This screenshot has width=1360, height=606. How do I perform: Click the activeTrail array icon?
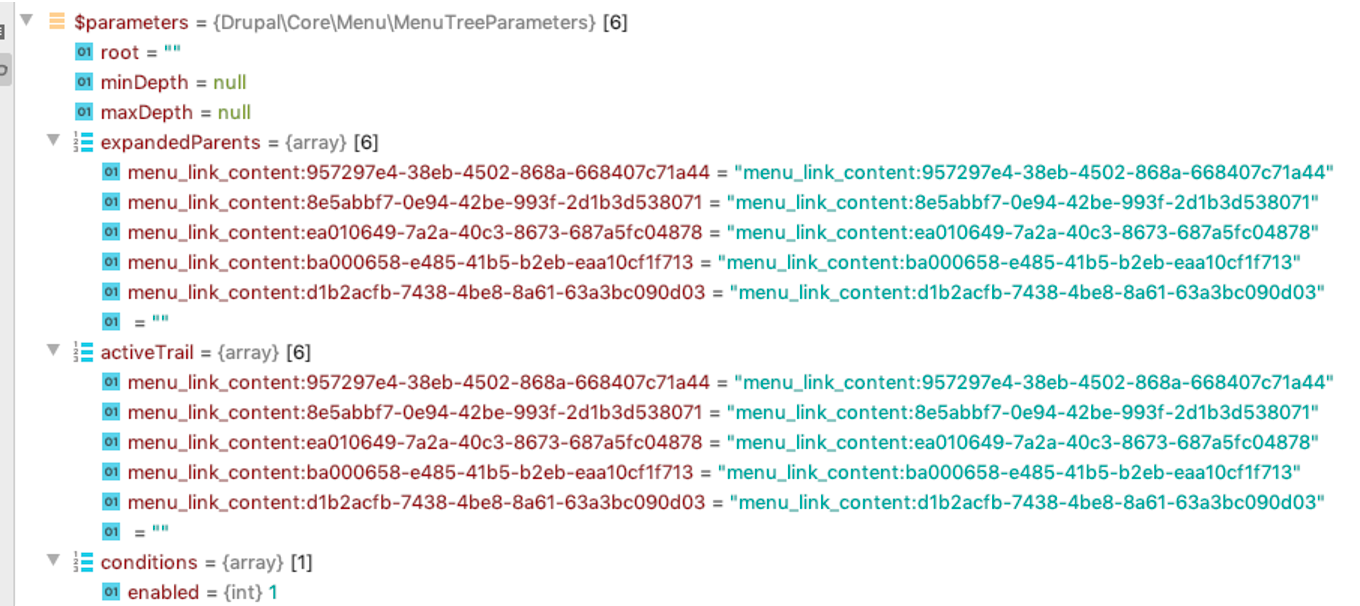pyautogui.click(x=84, y=352)
